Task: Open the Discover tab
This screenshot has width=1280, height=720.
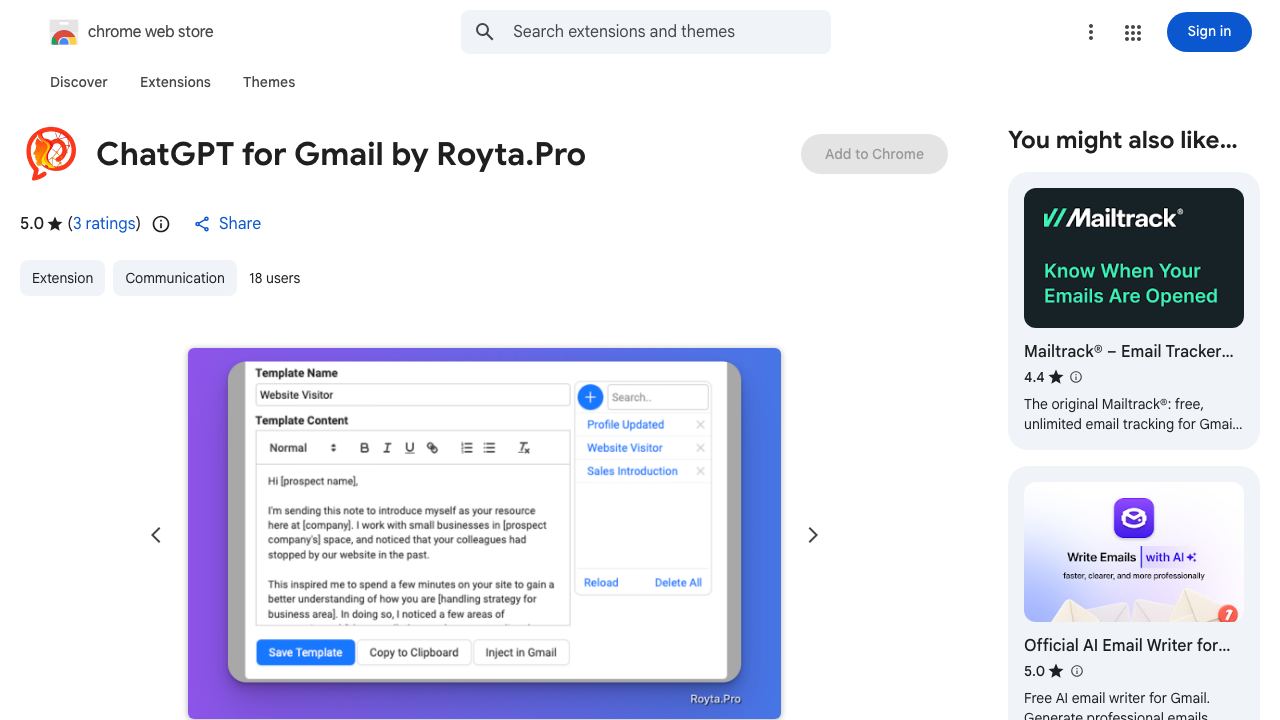Action: click(79, 82)
